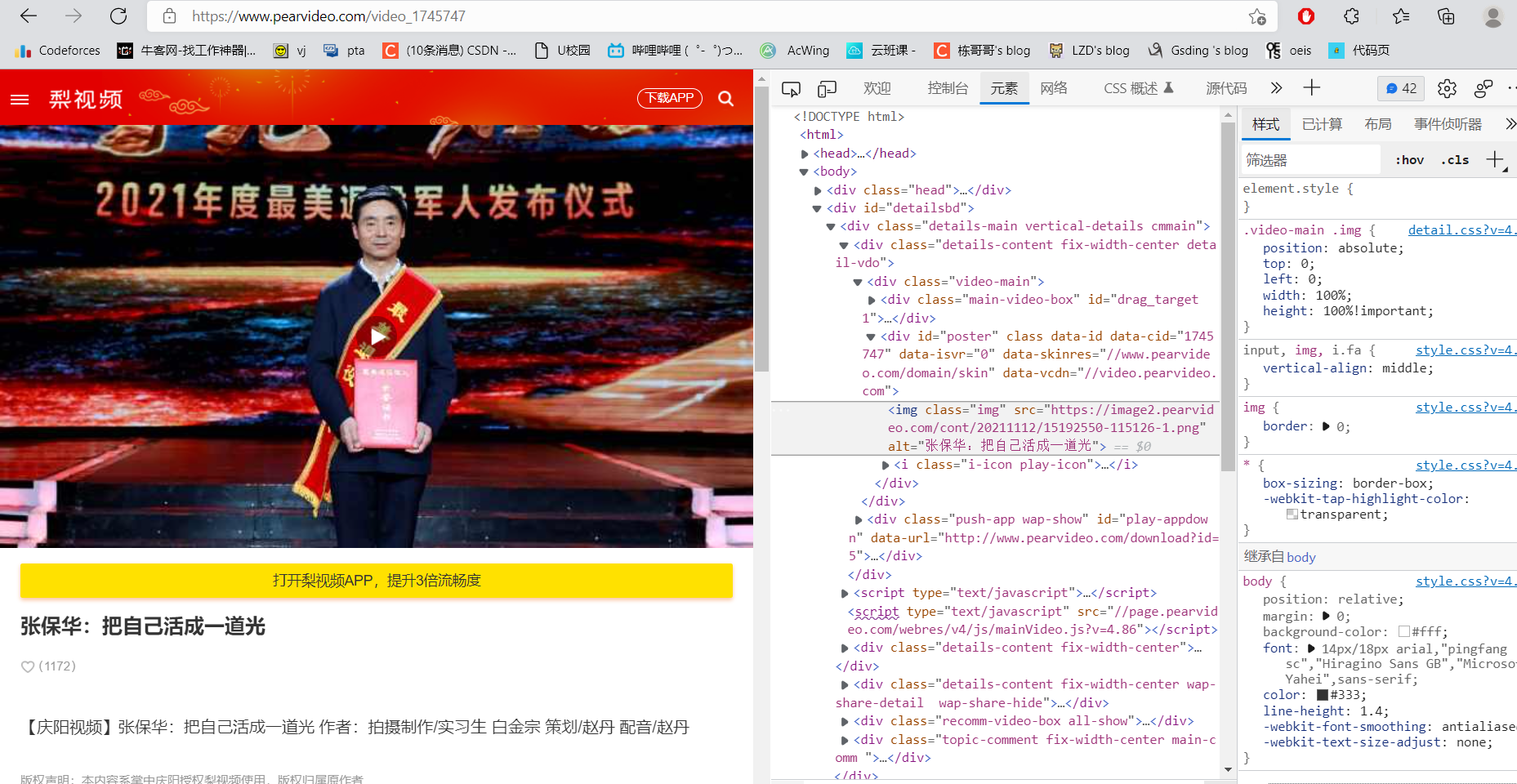Viewport: 1517px width, 784px height.
Task: Add this page to favorites star
Action: [x=1257, y=16]
